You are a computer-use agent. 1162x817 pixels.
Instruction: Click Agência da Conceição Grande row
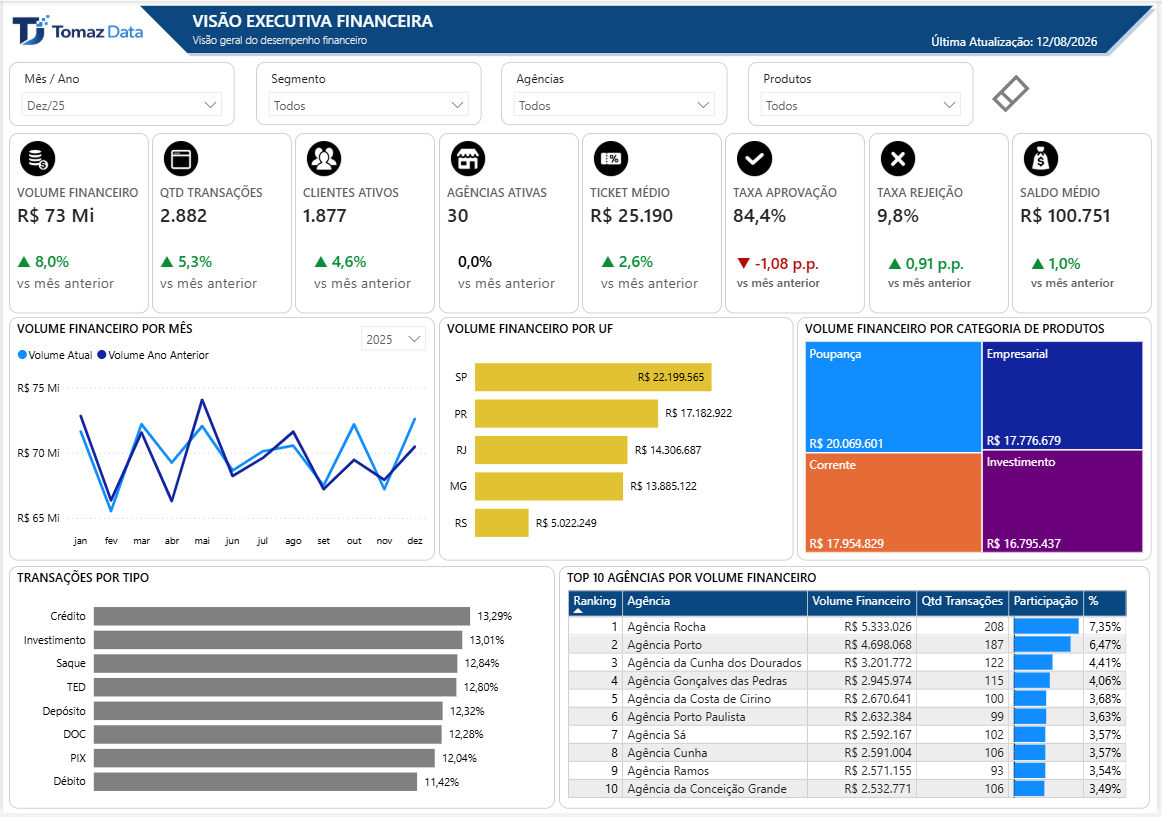(847, 789)
